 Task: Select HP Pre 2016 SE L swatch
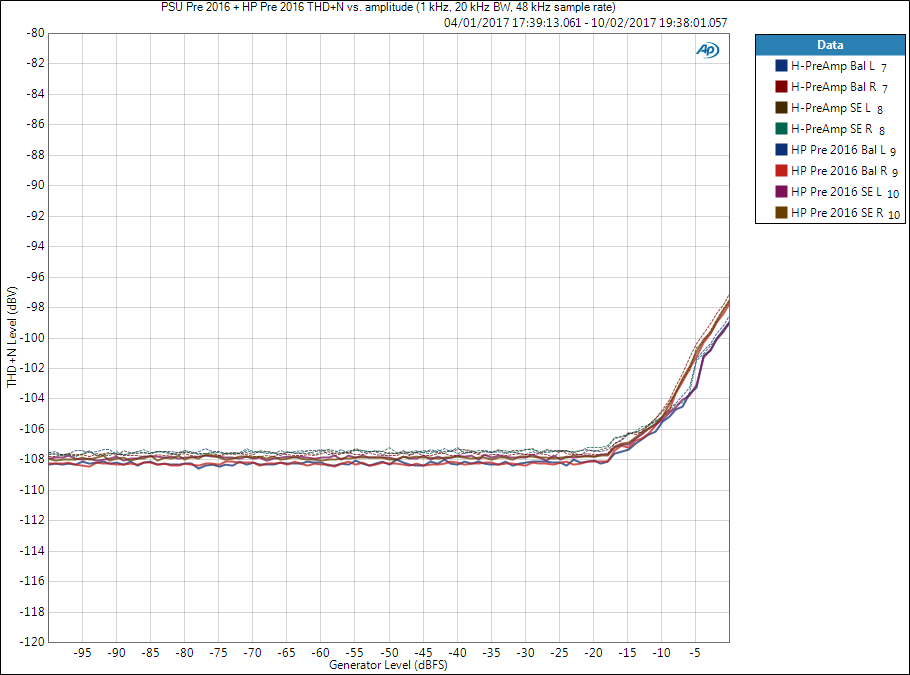tap(781, 192)
